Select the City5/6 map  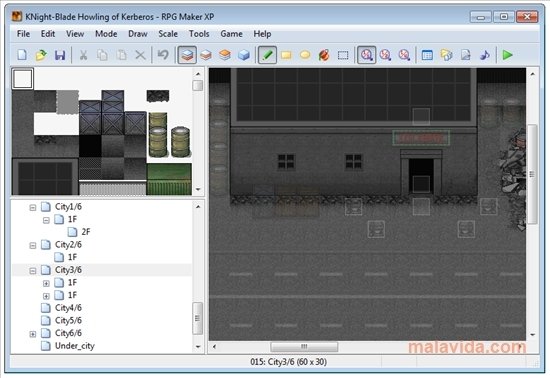(68, 320)
